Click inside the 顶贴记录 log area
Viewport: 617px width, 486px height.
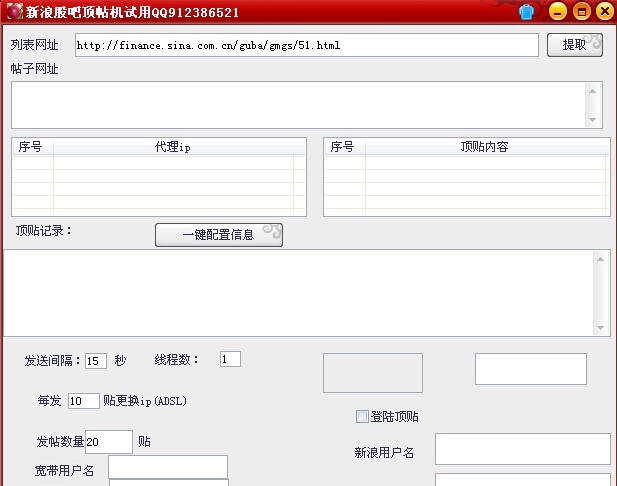[x=307, y=293]
